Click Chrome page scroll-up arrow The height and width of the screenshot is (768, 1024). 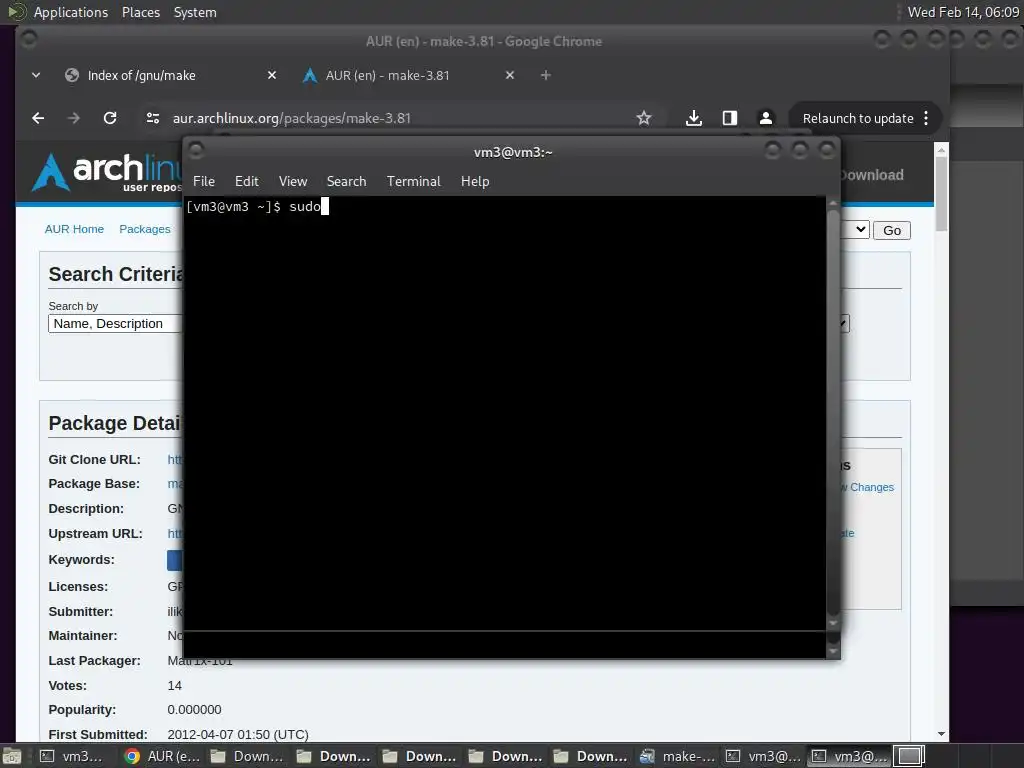[941, 150]
